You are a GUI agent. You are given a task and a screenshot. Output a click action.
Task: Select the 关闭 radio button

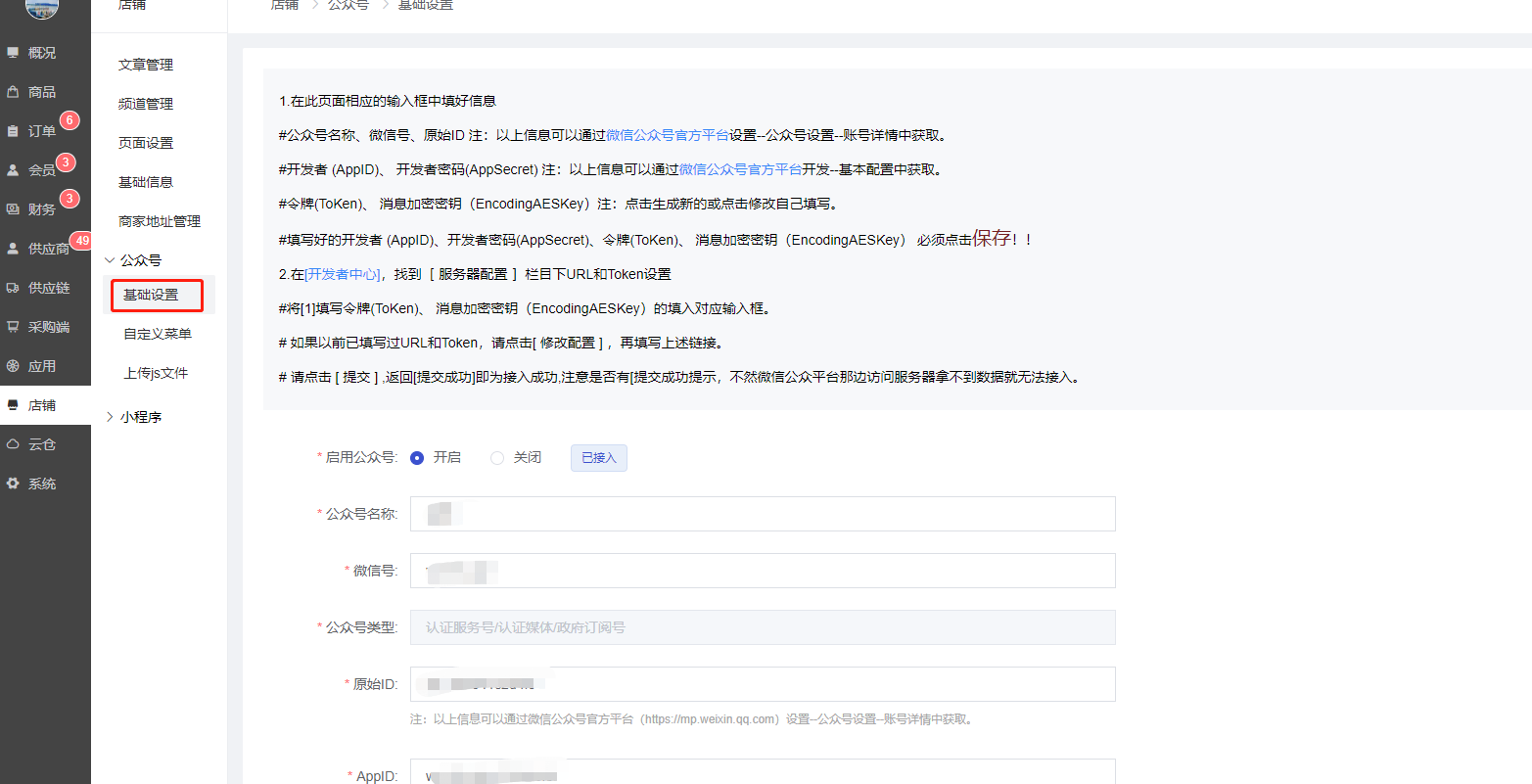(497, 458)
